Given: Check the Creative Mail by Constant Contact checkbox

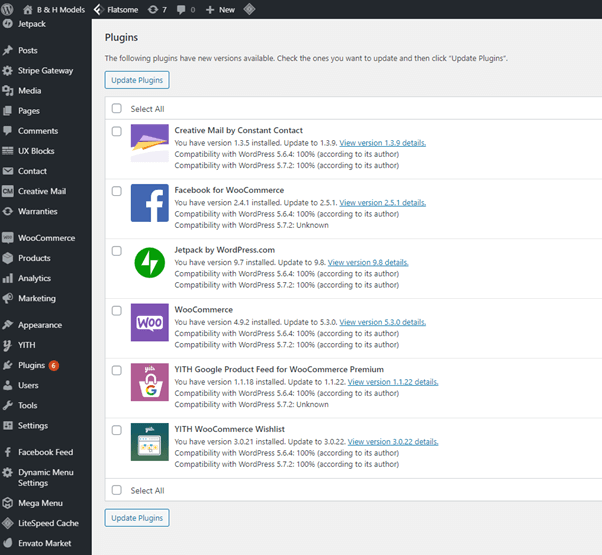Looking at the screenshot, I should [117, 131].
